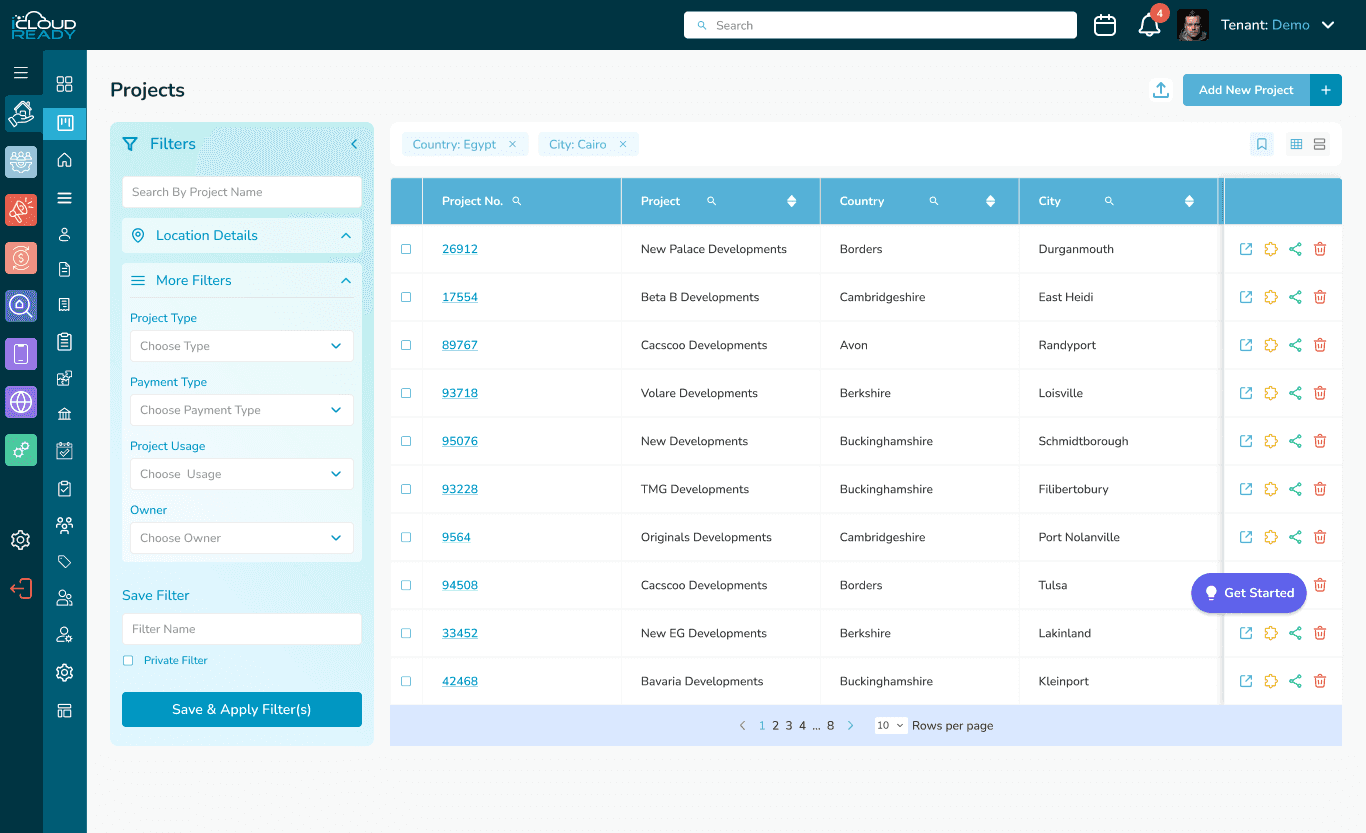Delete project 26912 using its trash icon
1366x833 pixels.
[x=1320, y=248]
